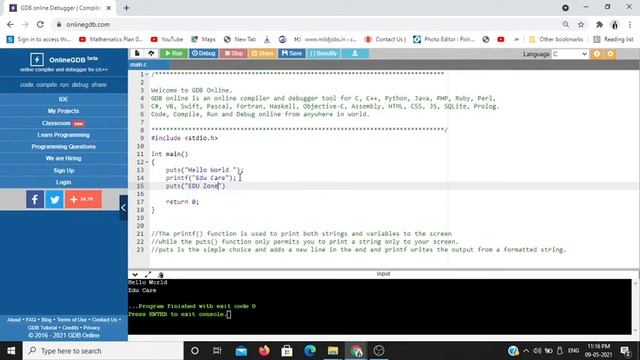
Task: Open Learn Programming in the sidebar
Action: [x=63, y=135]
